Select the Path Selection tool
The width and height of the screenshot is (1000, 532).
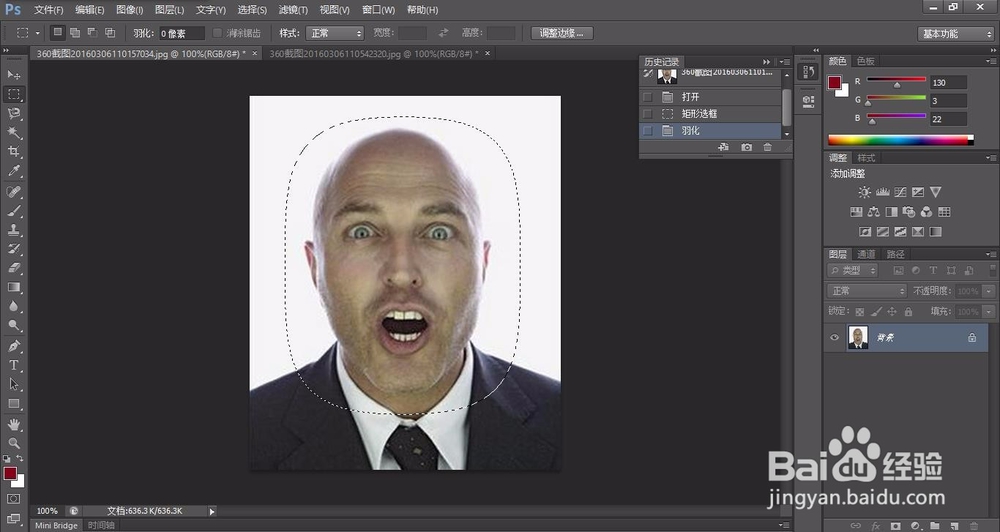(13, 385)
